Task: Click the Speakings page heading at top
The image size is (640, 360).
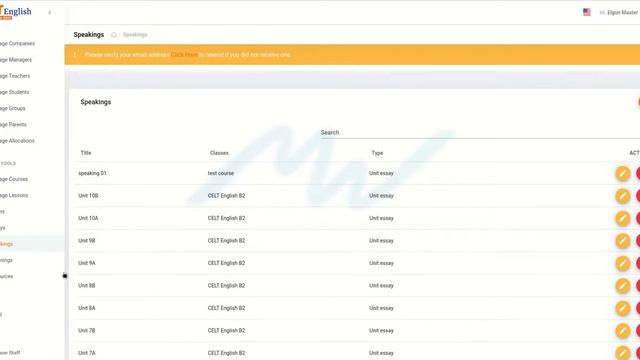Action: [89, 35]
